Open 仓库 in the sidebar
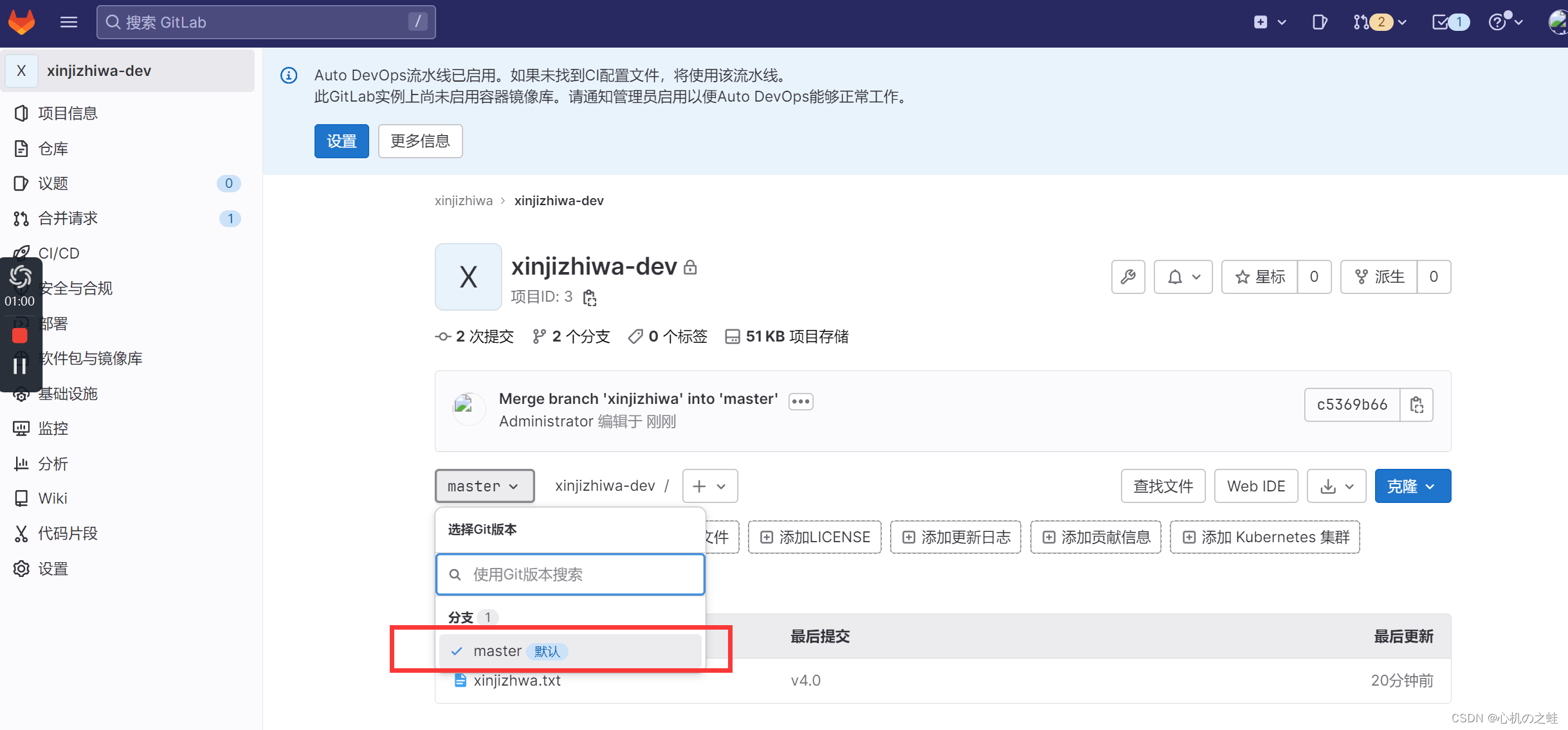This screenshot has height=730, width=1568. pos(129,149)
